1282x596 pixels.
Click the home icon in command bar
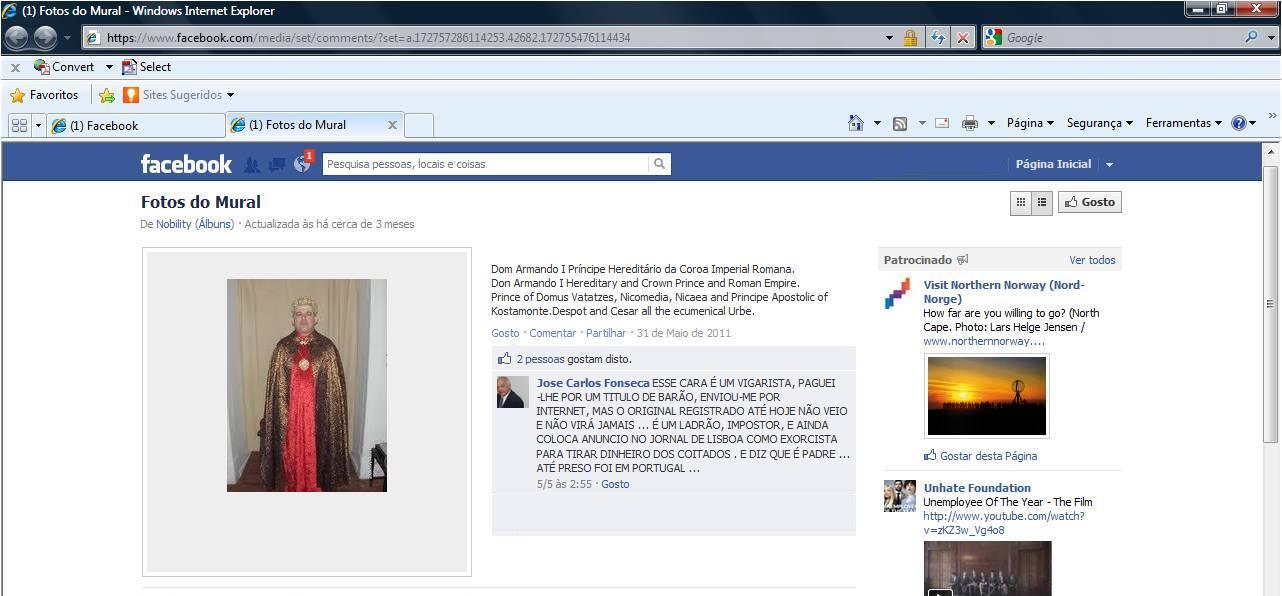855,123
